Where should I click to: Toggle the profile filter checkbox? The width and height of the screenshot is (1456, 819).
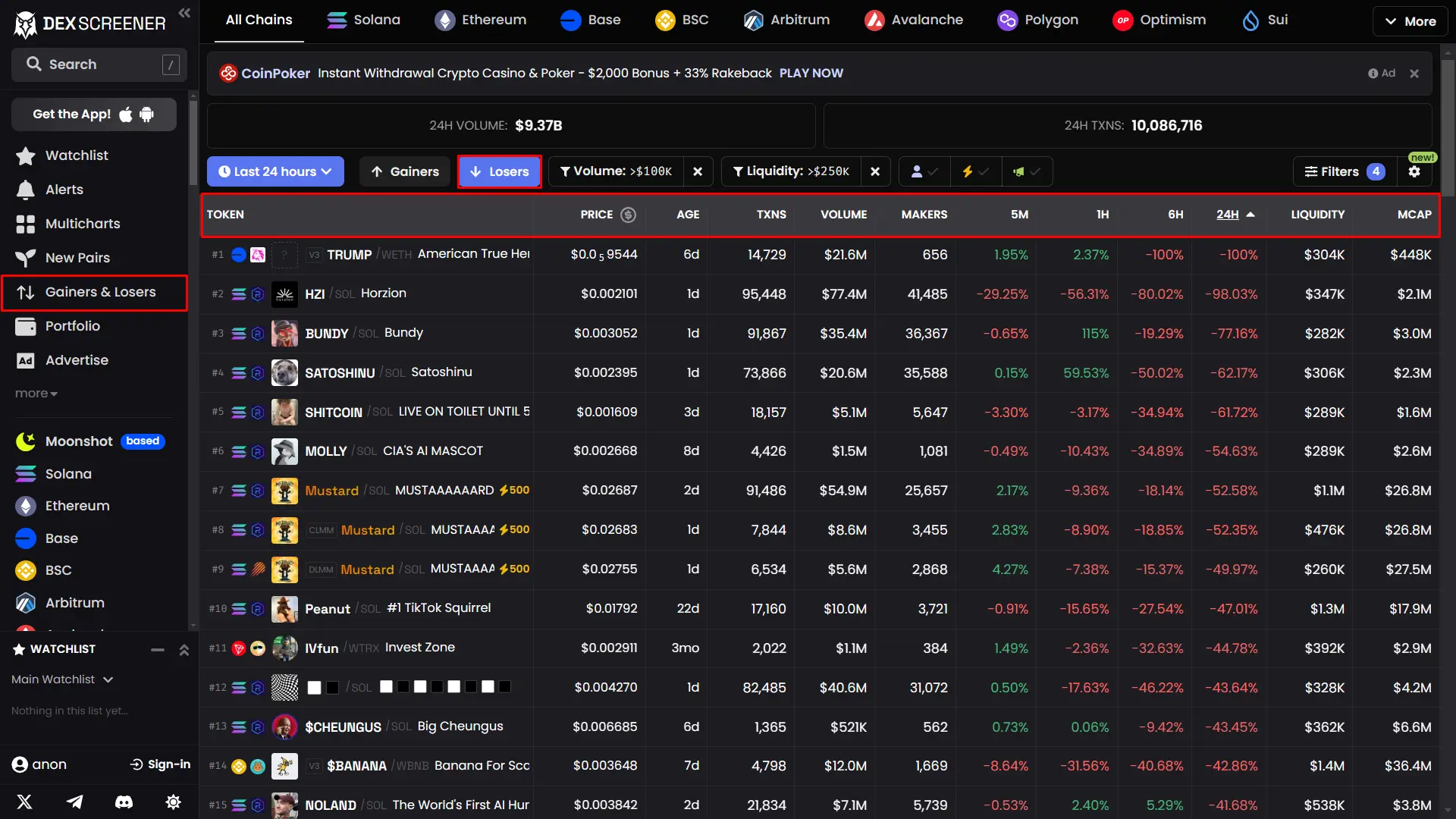pyautogui.click(x=924, y=171)
